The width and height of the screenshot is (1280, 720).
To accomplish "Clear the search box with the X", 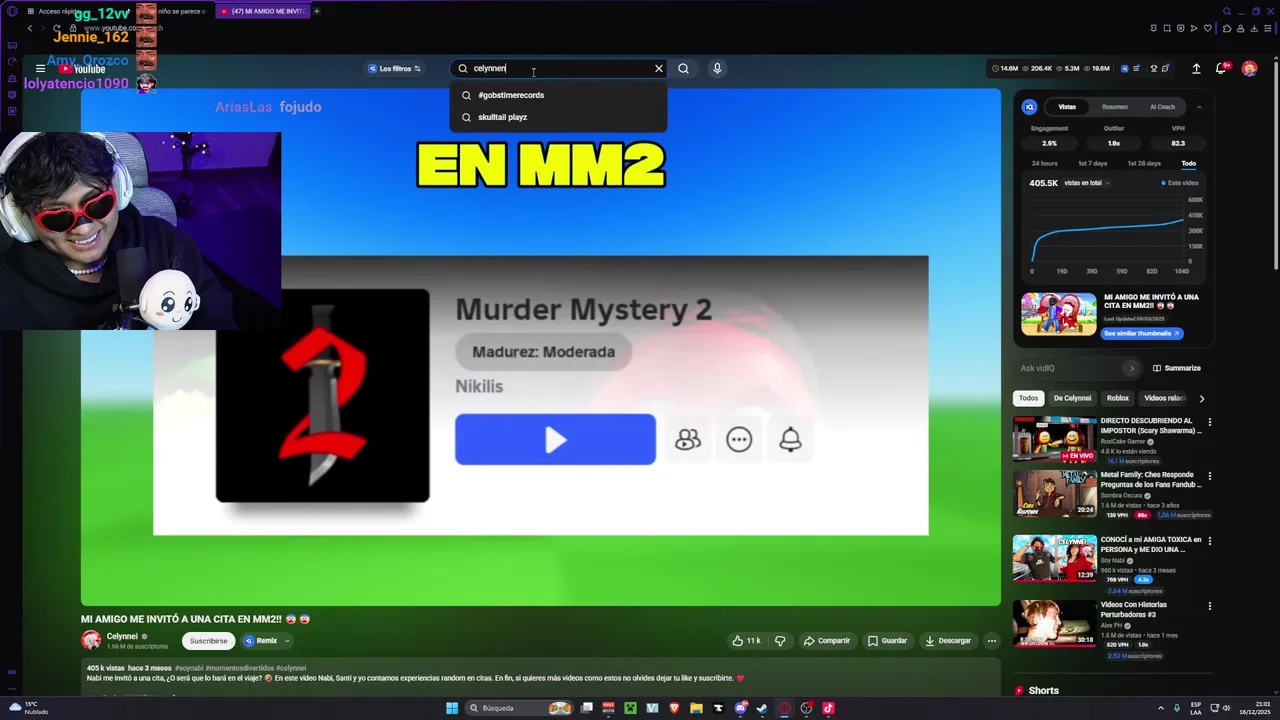I will (659, 69).
